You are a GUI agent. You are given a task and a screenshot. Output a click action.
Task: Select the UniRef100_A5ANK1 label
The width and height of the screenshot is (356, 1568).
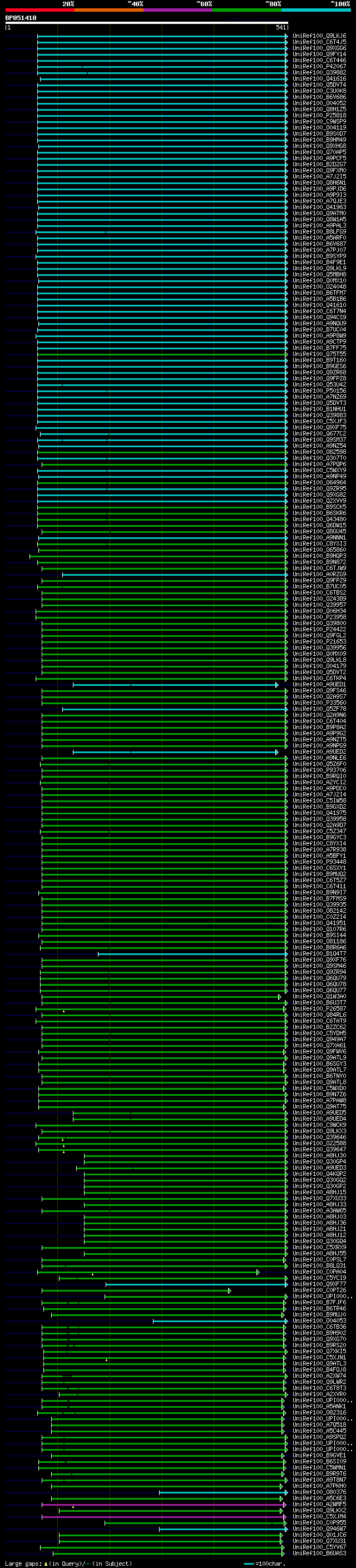click(319, 1407)
